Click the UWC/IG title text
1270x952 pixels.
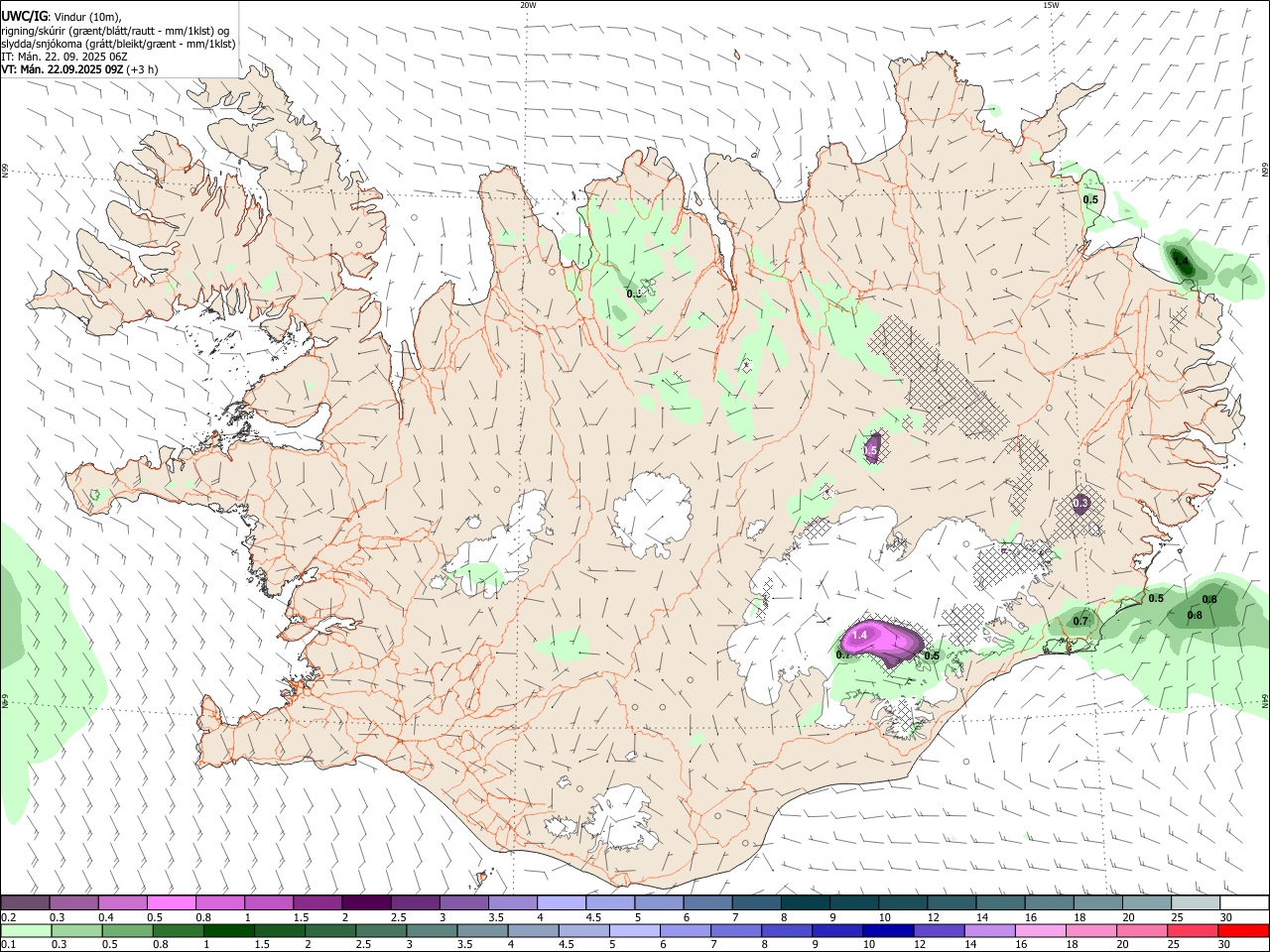24,16
